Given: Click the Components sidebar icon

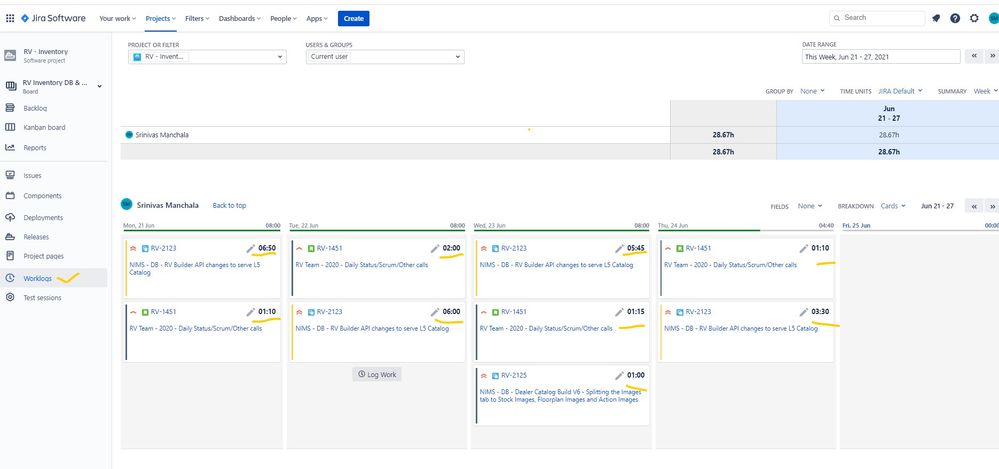Looking at the screenshot, I should [x=10, y=196].
